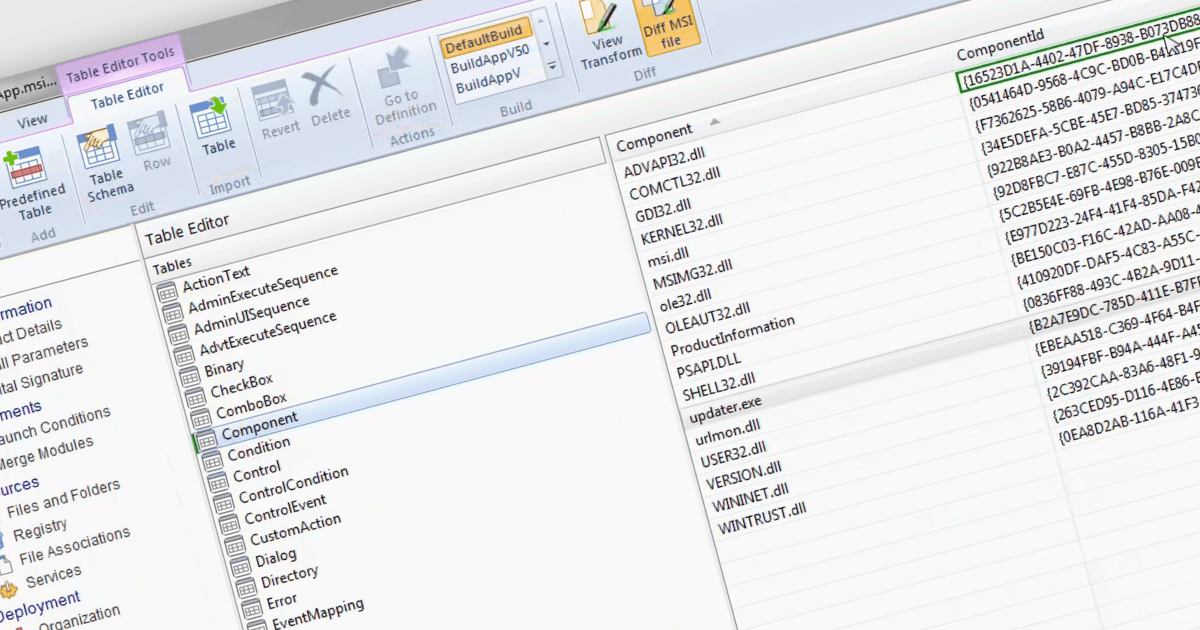
Task: Open the View ribbon tab
Action: tap(32, 120)
